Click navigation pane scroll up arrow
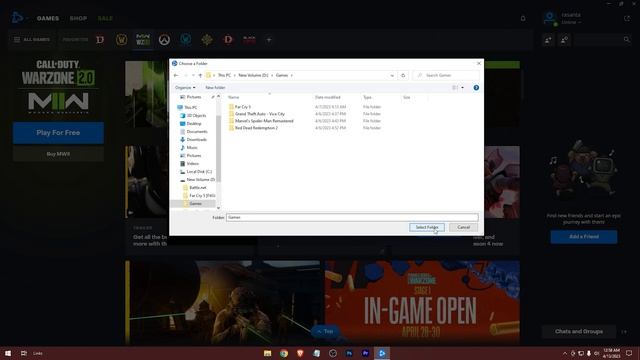This screenshot has width=640, height=360. pos(218,97)
